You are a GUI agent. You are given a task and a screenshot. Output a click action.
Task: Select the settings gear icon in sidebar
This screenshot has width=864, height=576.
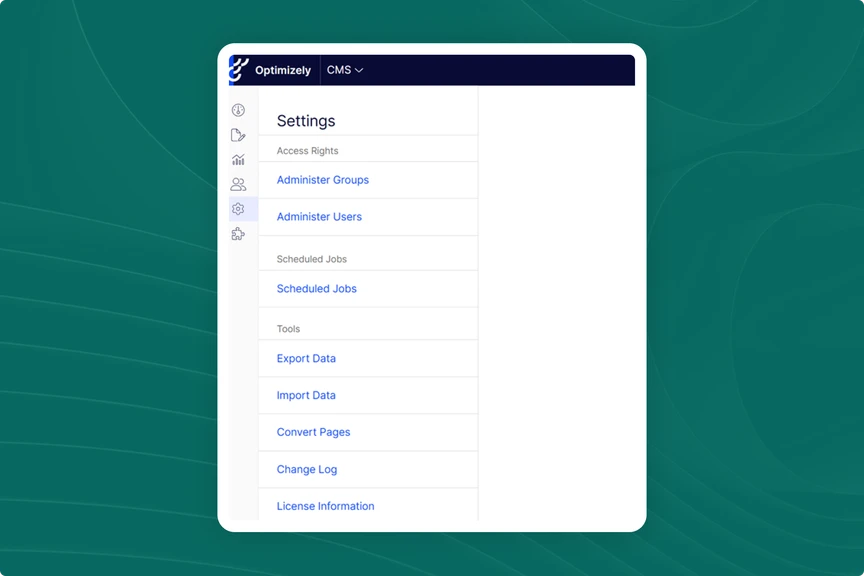pos(238,209)
